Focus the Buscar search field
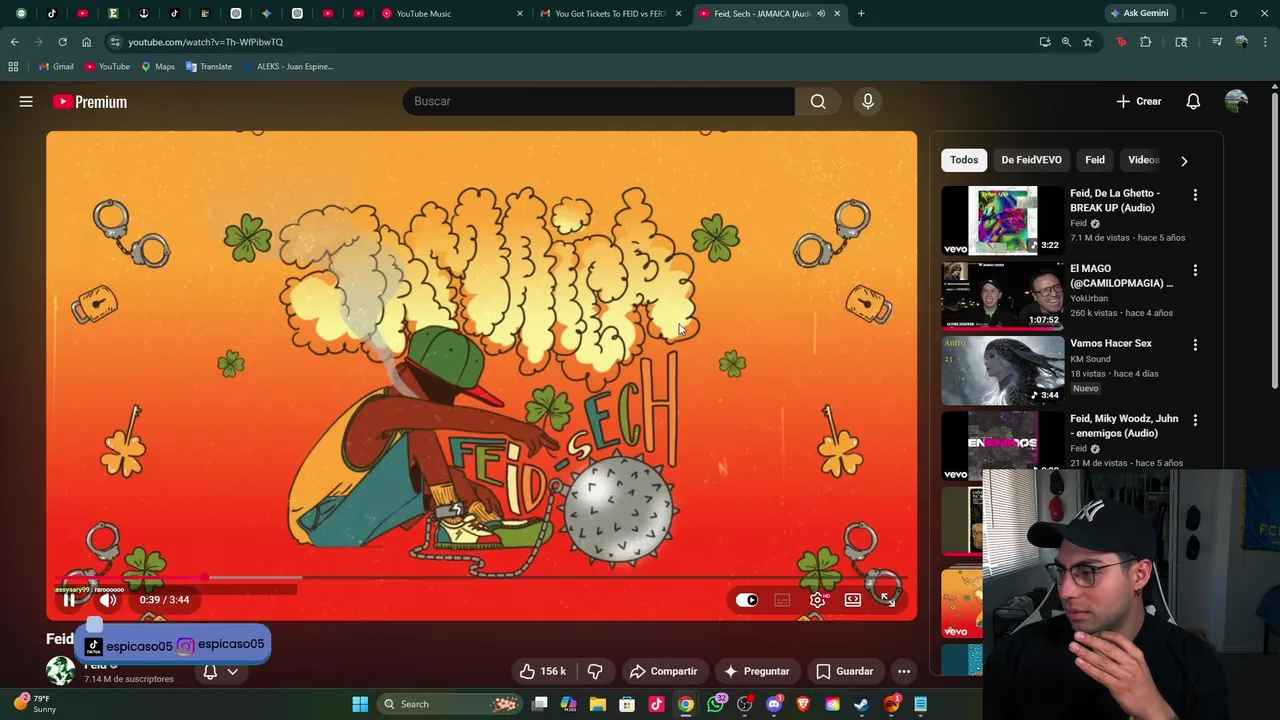 click(x=598, y=101)
